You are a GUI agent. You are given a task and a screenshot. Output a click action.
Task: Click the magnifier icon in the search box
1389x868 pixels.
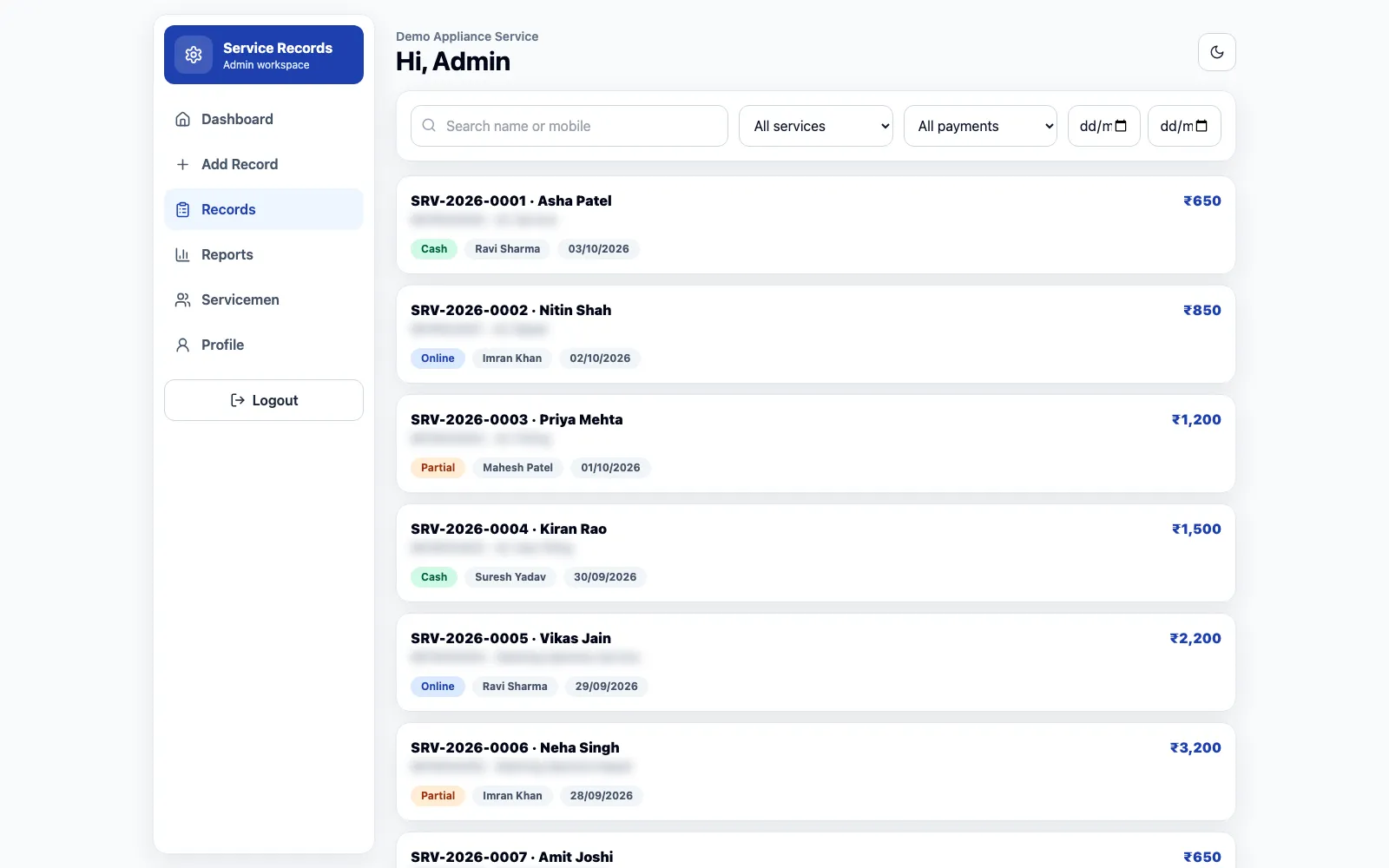pos(429,125)
